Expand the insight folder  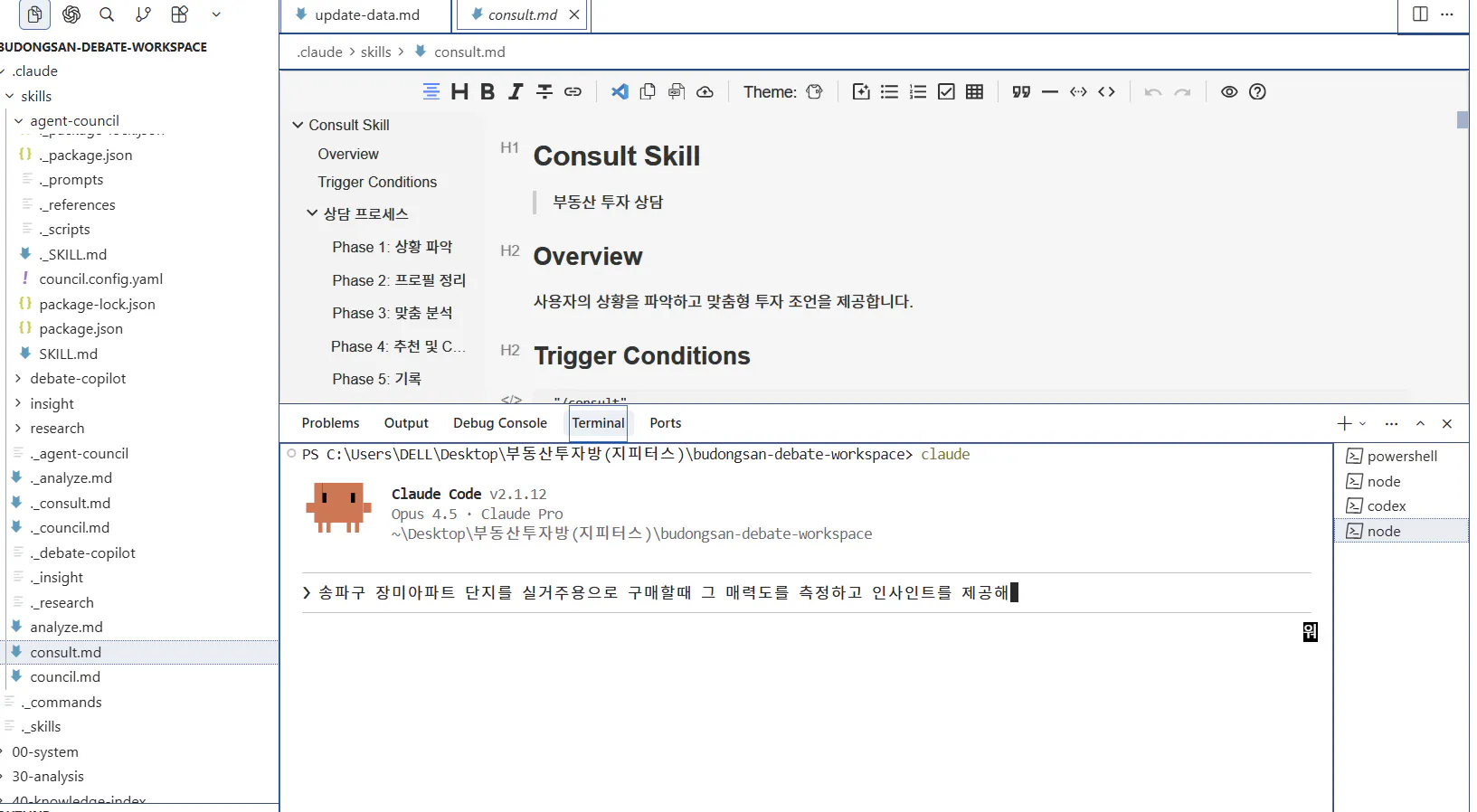18,403
